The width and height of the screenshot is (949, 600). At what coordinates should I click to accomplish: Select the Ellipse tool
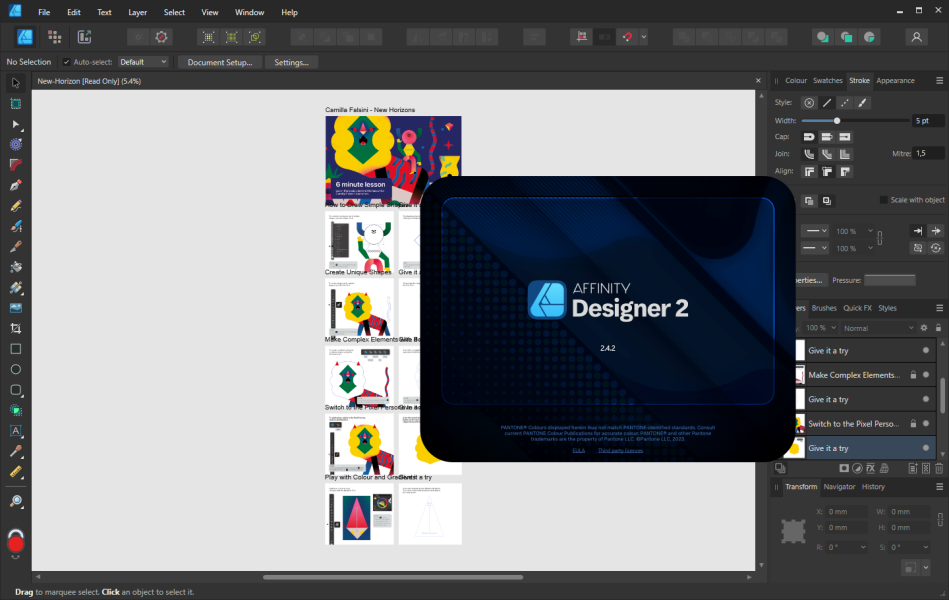tap(16, 369)
